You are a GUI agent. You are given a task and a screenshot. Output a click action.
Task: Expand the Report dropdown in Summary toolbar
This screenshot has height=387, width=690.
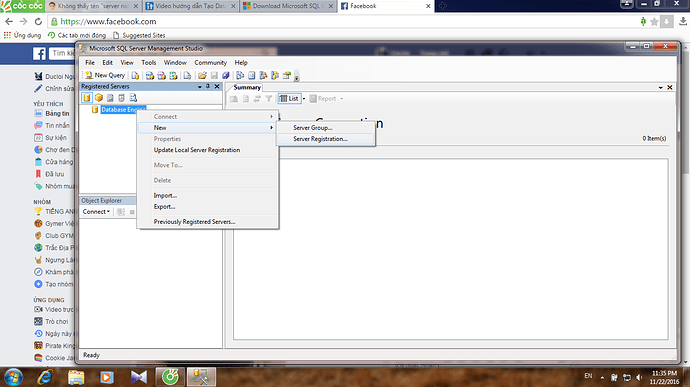tap(341, 99)
